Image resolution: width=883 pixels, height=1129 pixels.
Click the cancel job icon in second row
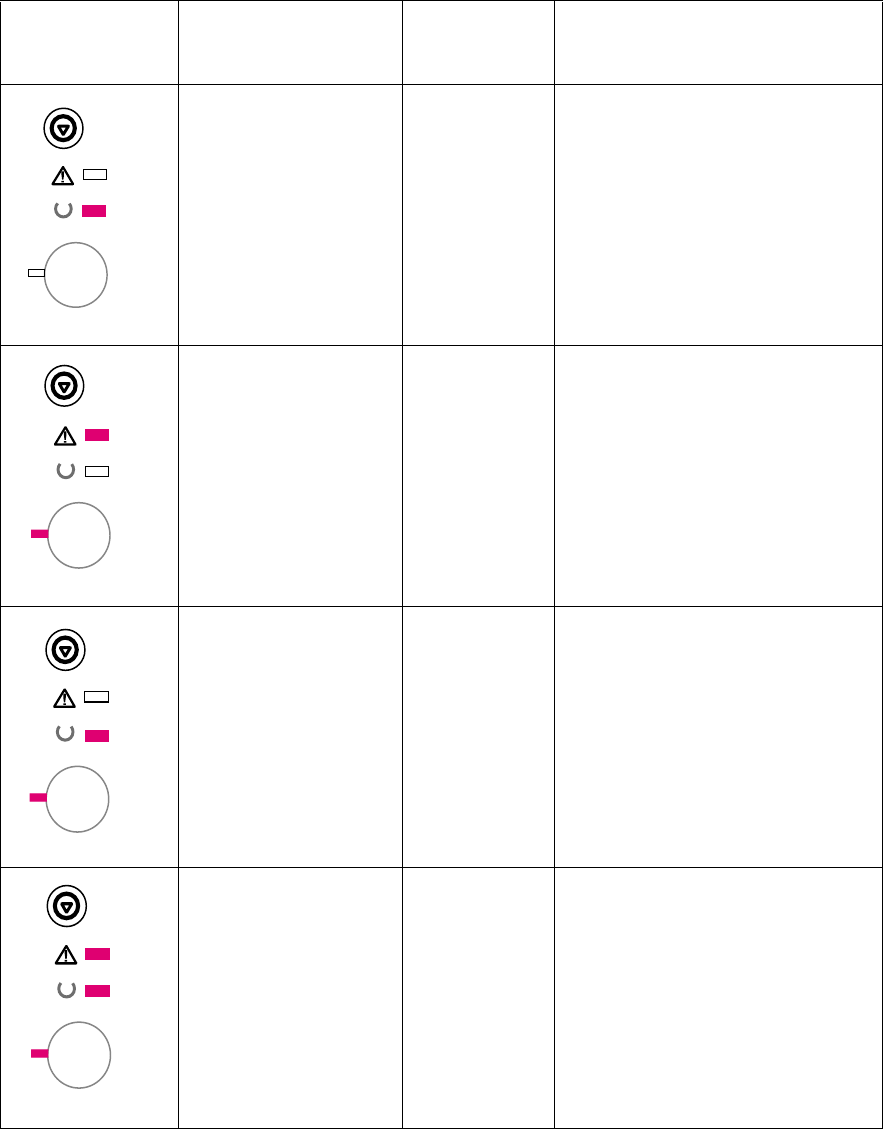click(x=65, y=386)
